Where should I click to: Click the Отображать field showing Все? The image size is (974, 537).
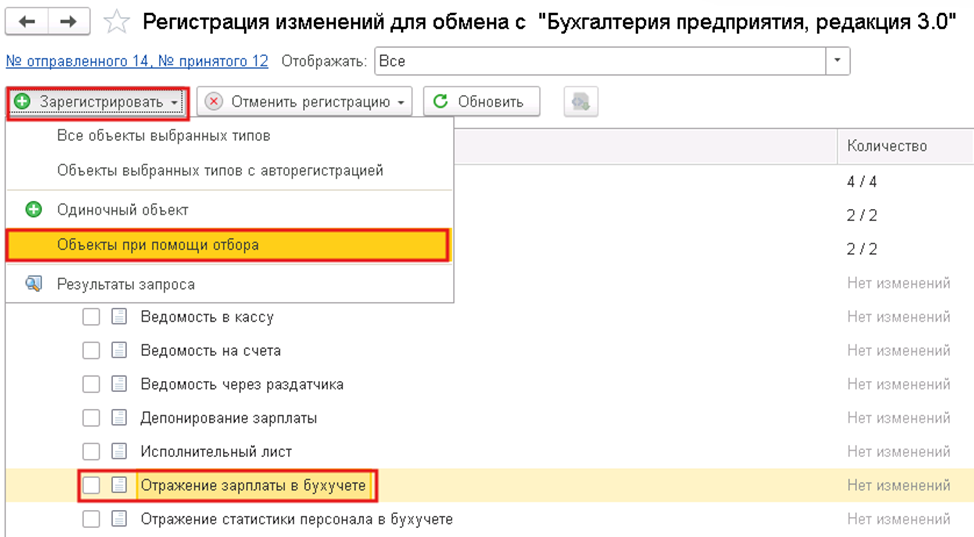(x=600, y=61)
